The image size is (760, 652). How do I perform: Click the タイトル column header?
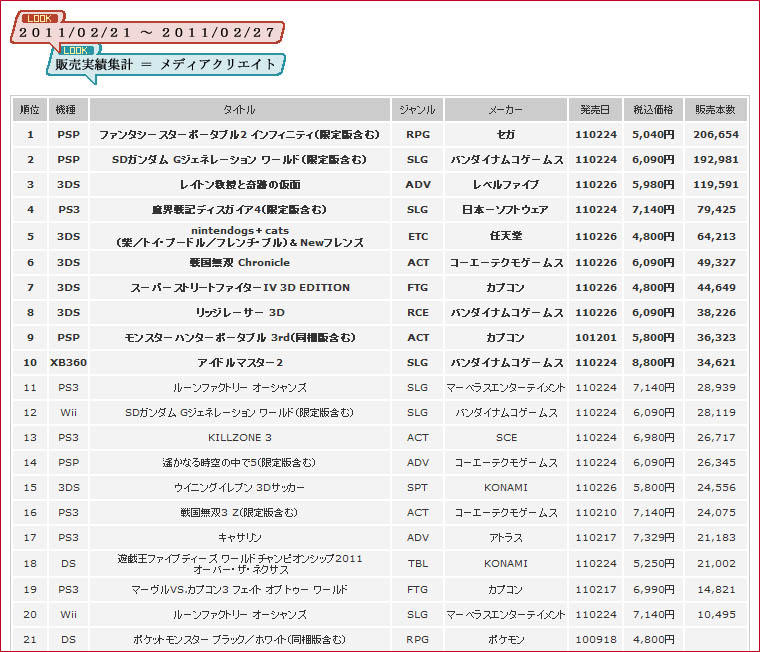point(239,110)
